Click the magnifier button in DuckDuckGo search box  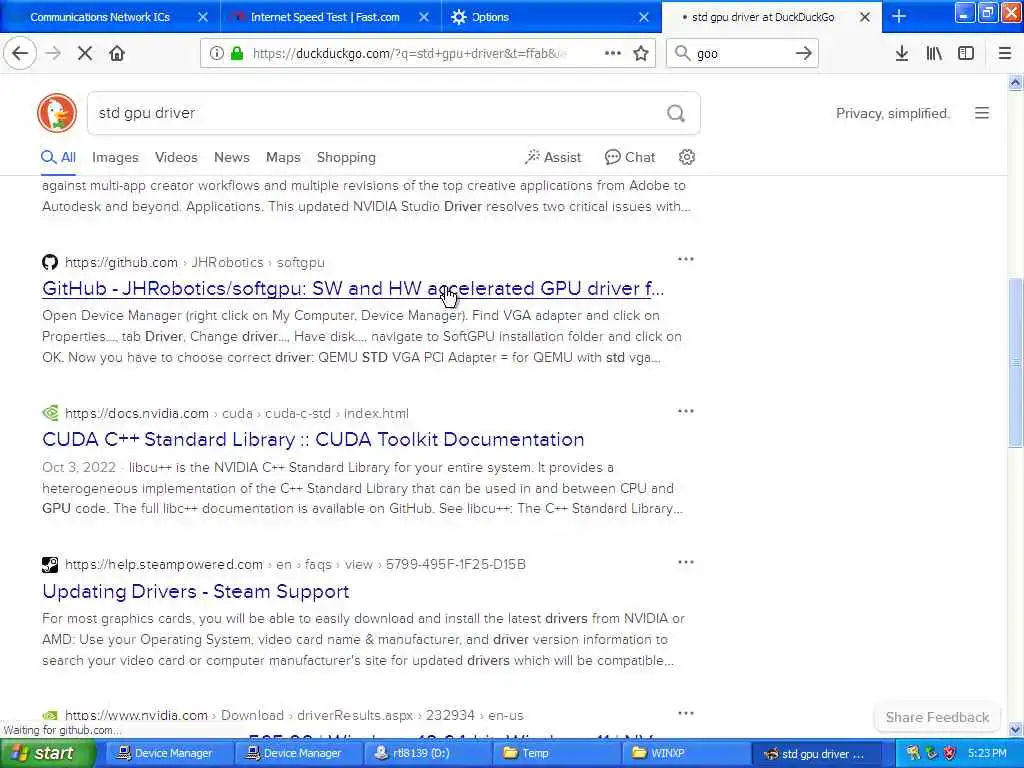[676, 114]
